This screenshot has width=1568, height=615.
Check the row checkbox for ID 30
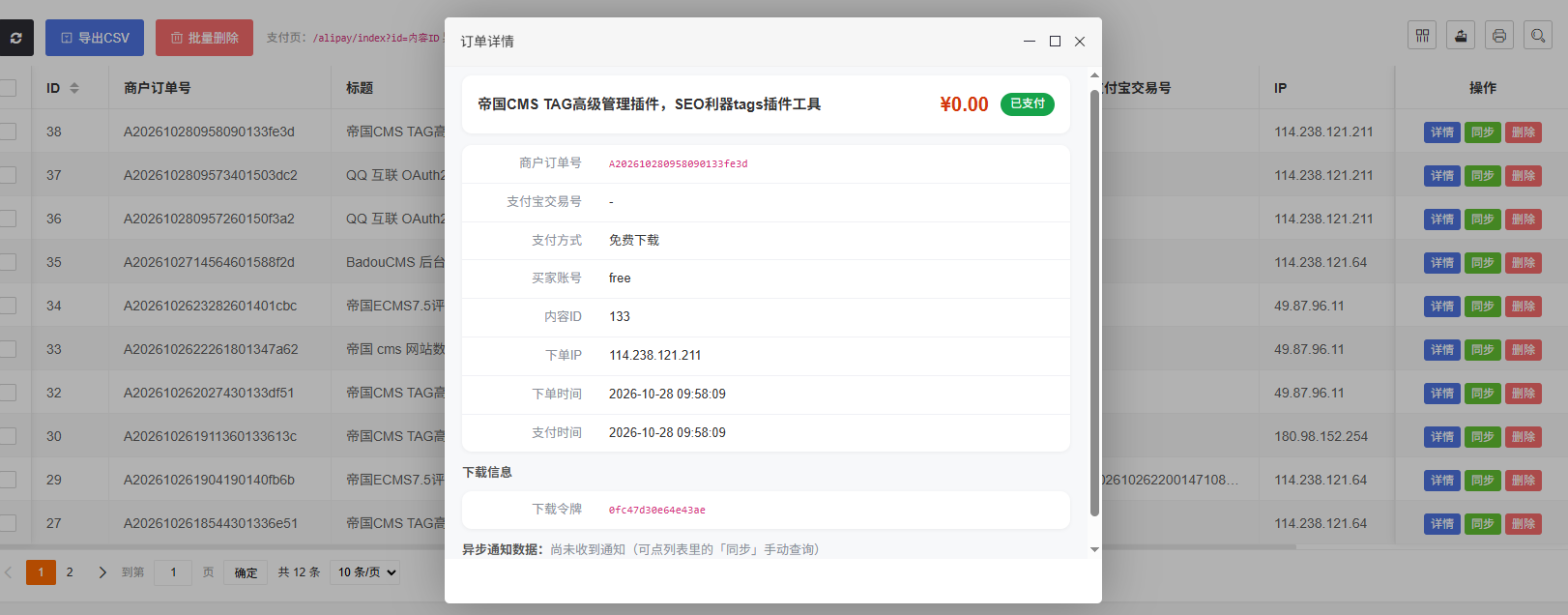point(8,436)
